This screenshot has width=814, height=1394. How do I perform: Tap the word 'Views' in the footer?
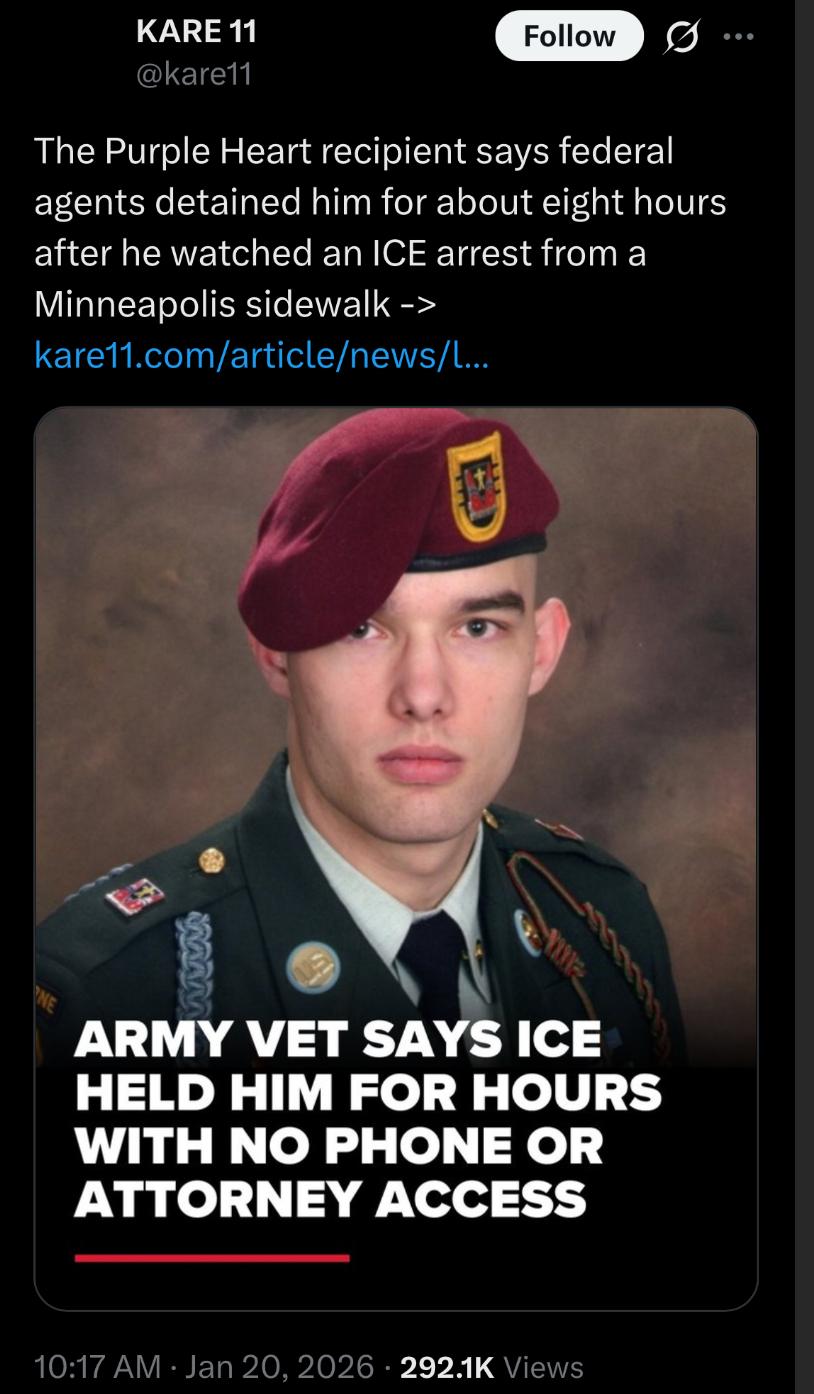tap(544, 1366)
